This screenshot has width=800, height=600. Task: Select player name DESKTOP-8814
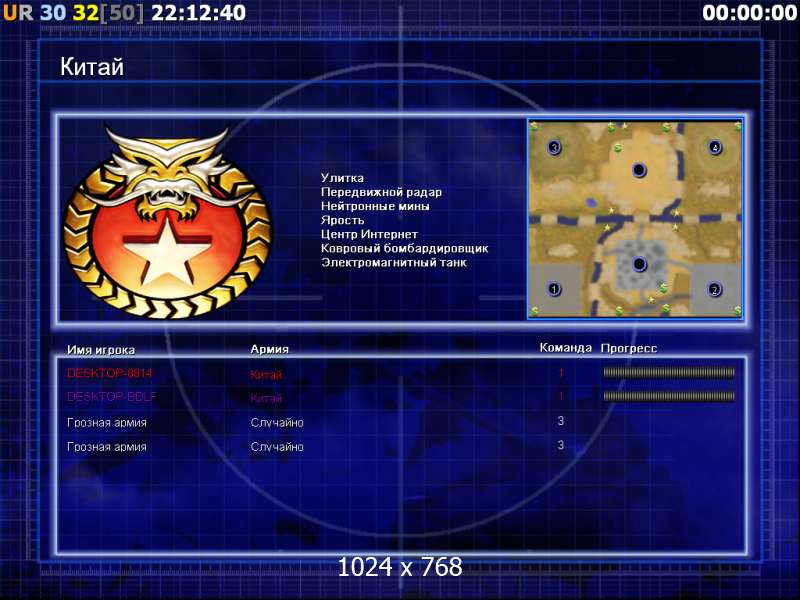[110, 373]
